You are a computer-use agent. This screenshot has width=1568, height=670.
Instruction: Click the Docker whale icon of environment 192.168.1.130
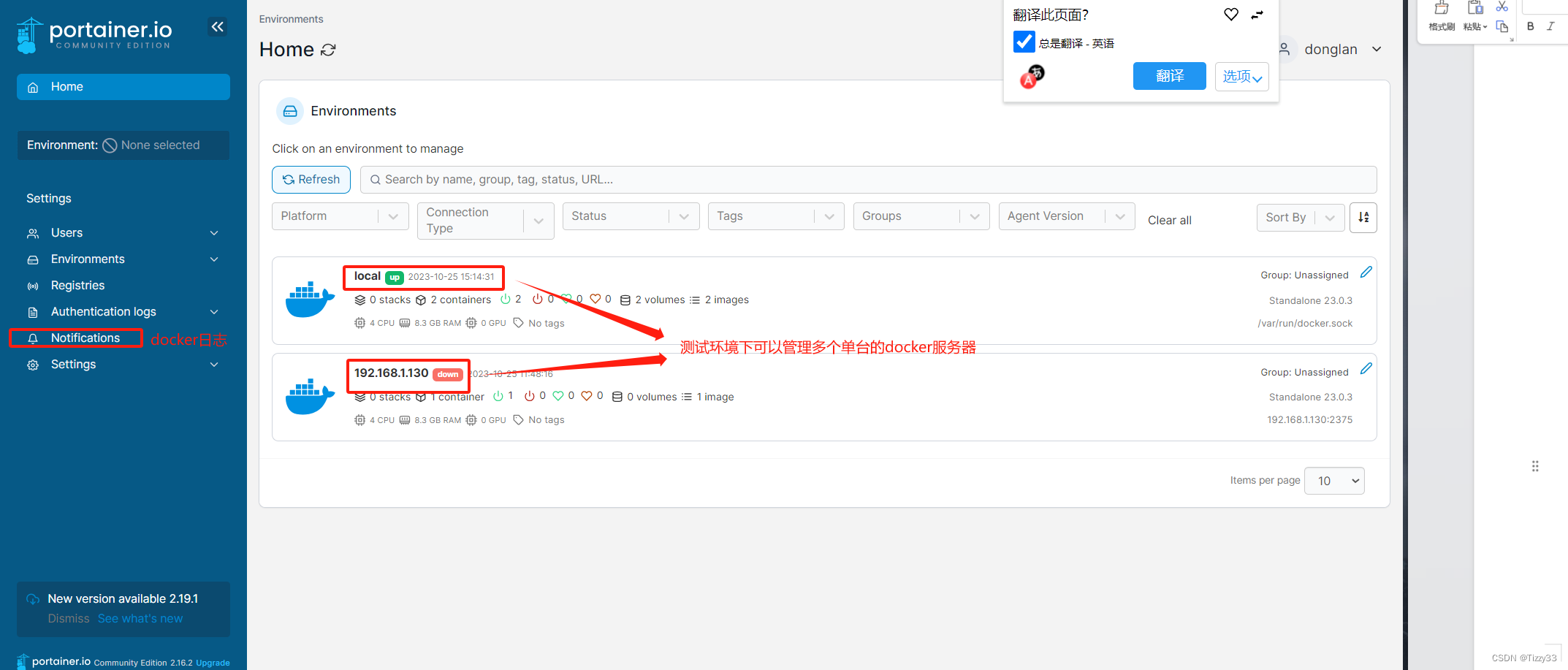pyautogui.click(x=310, y=397)
